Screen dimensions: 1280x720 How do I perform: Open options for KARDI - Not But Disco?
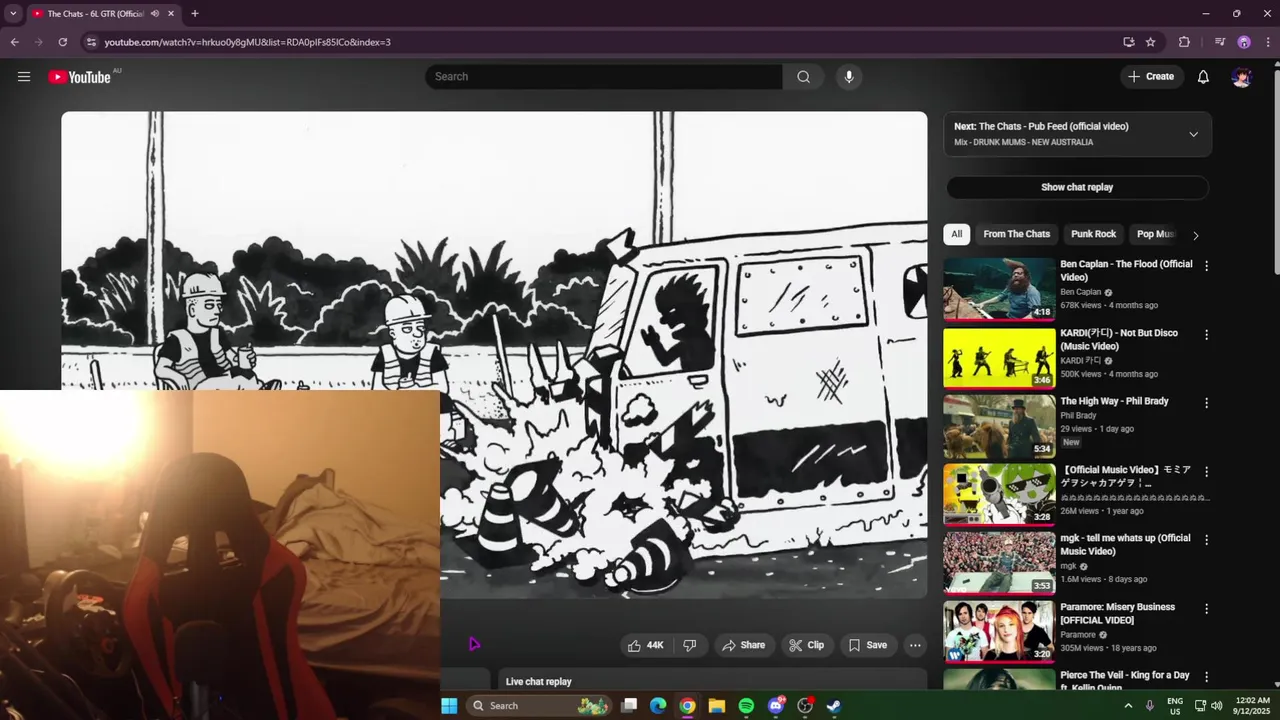click(x=1206, y=335)
